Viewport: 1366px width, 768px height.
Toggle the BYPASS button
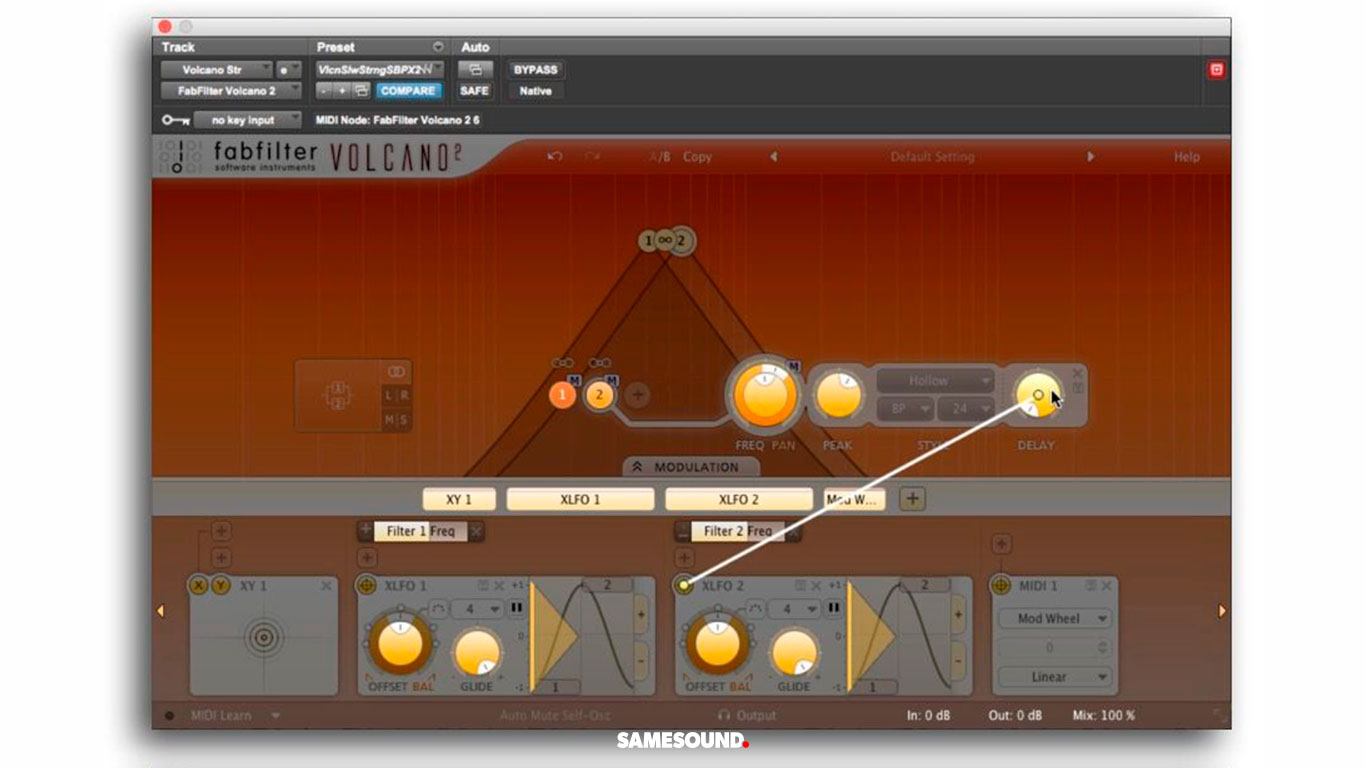[535, 70]
